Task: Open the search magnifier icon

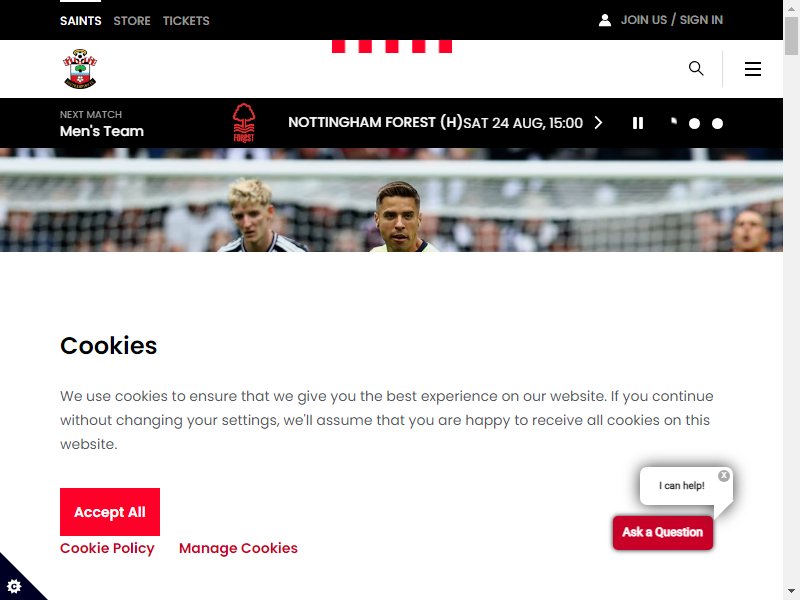Action: (696, 68)
